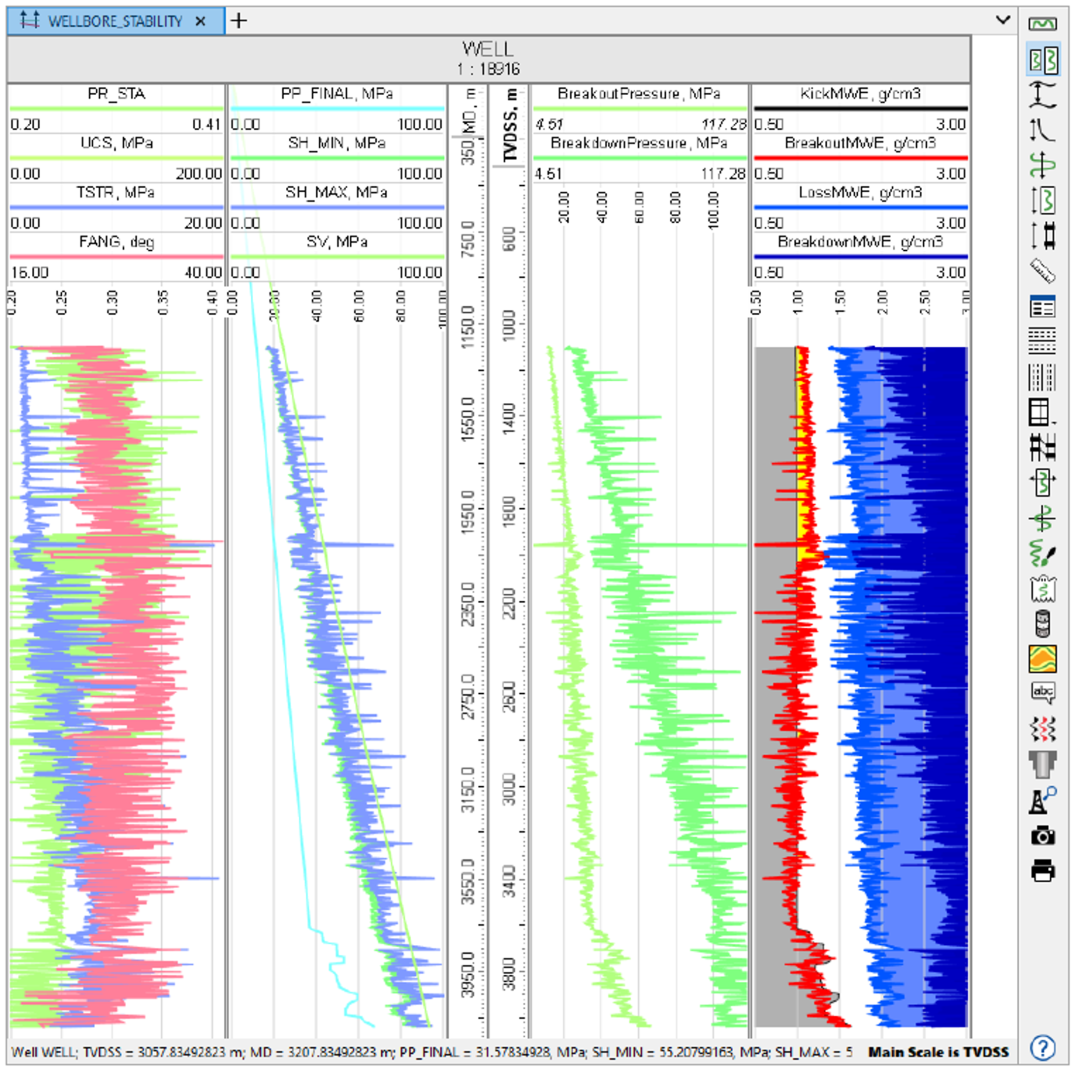Open the tab list dropdown chevron
The height and width of the screenshot is (1071, 1080).
[1003, 20]
